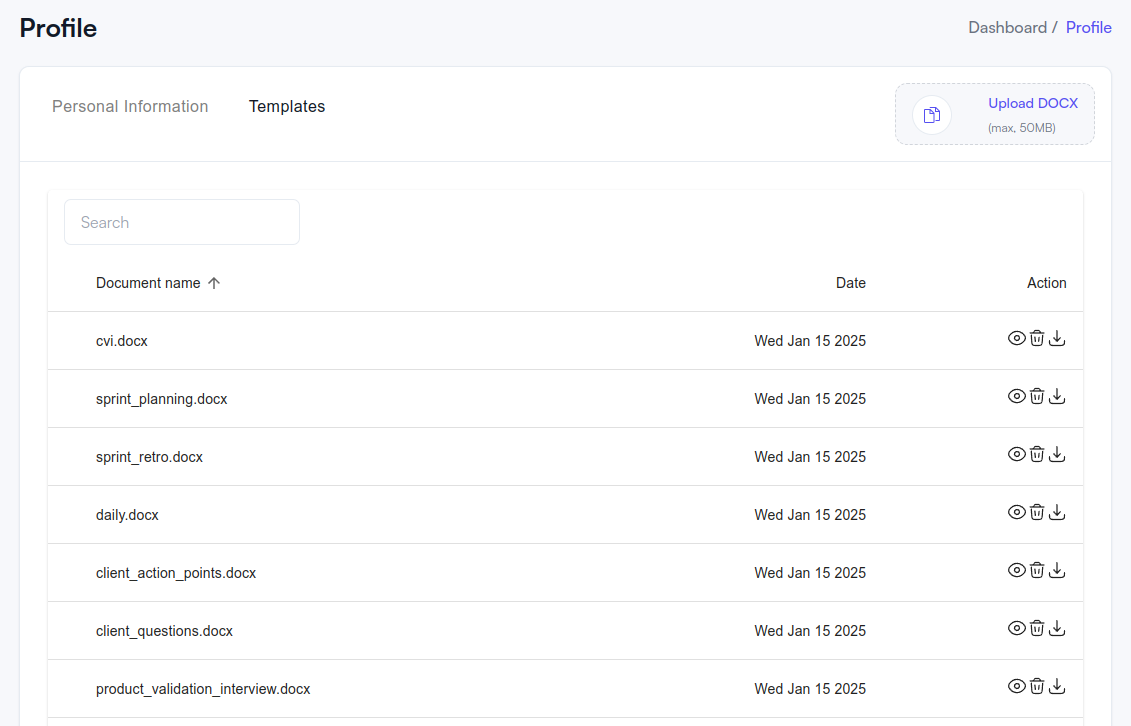Delete the cvi.docx template
This screenshot has height=726, width=1131.
tap(1037, 338)
